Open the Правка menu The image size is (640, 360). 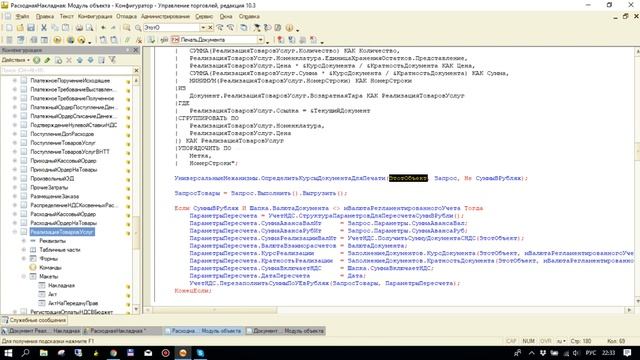44,17
